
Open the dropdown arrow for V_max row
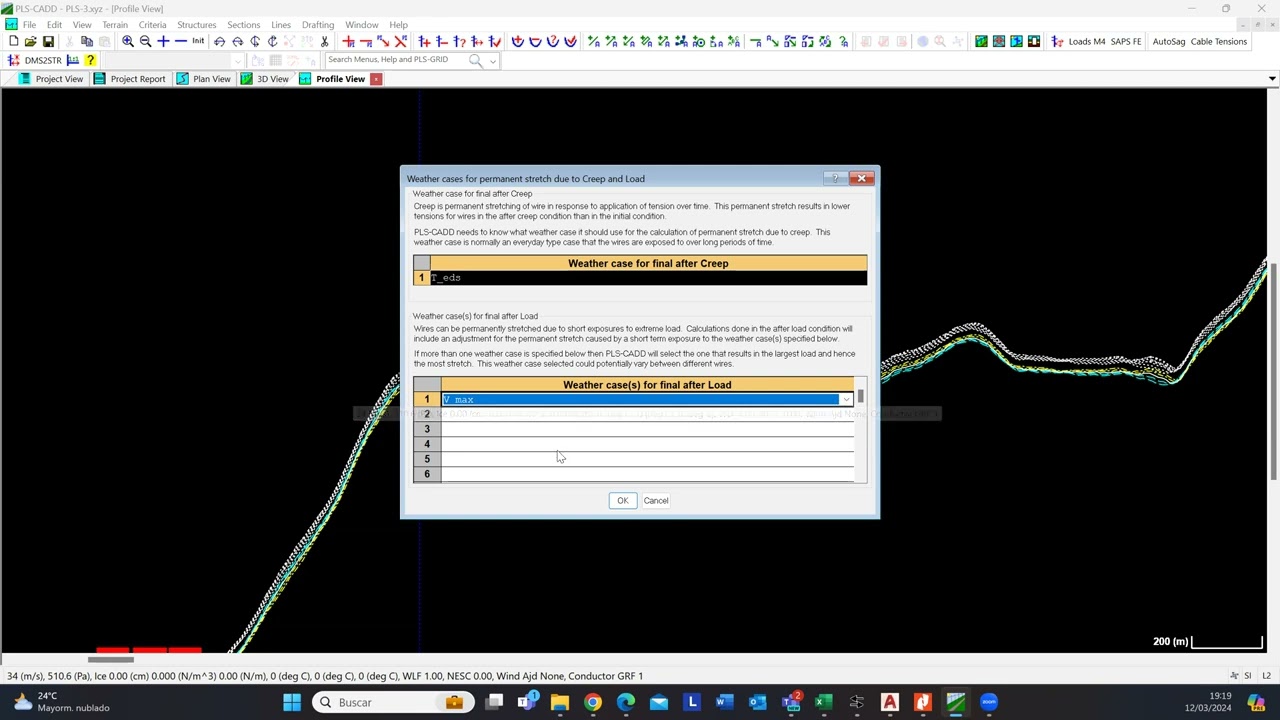click(846, 400)
